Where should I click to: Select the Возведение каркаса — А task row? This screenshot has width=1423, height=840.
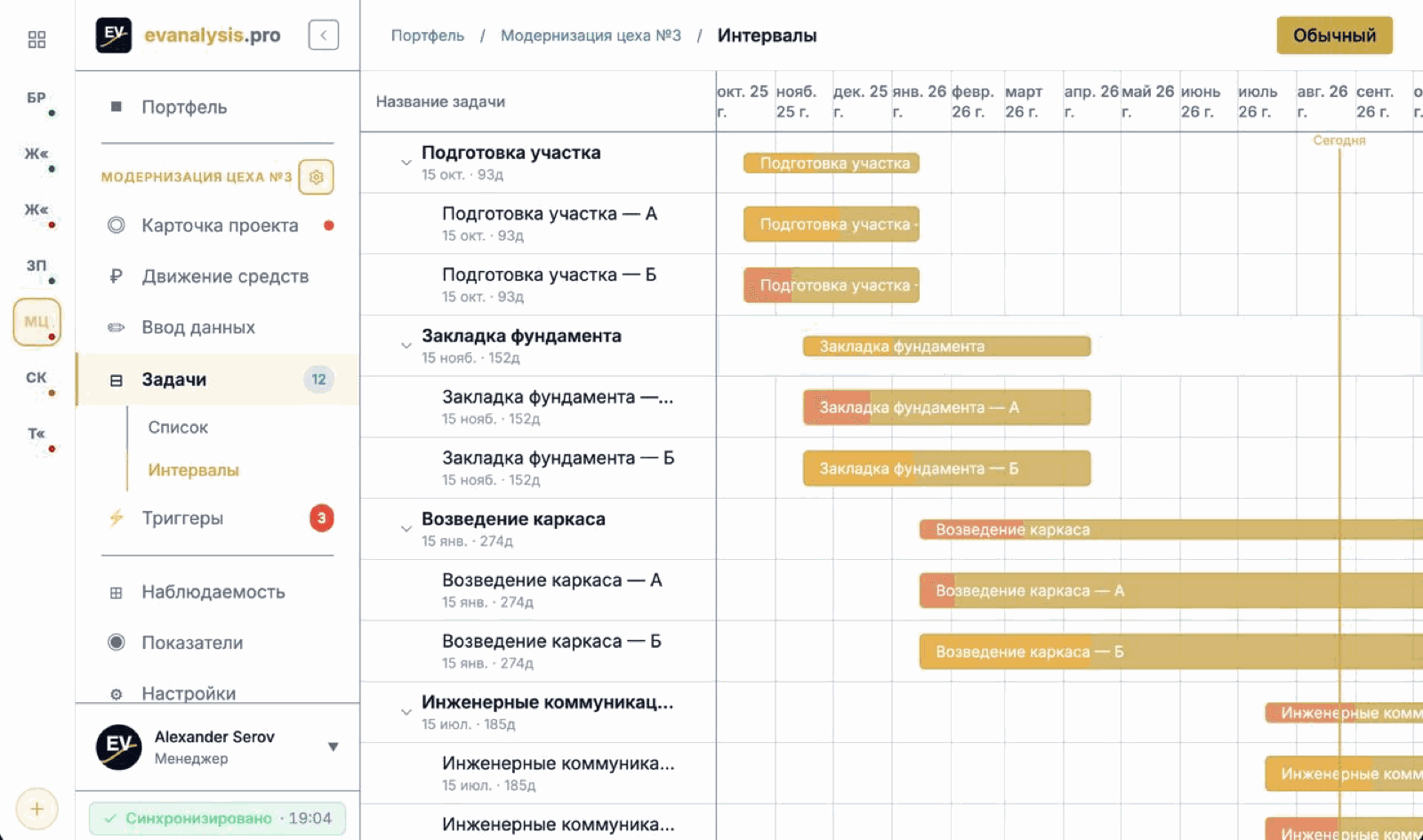(538, 590)
